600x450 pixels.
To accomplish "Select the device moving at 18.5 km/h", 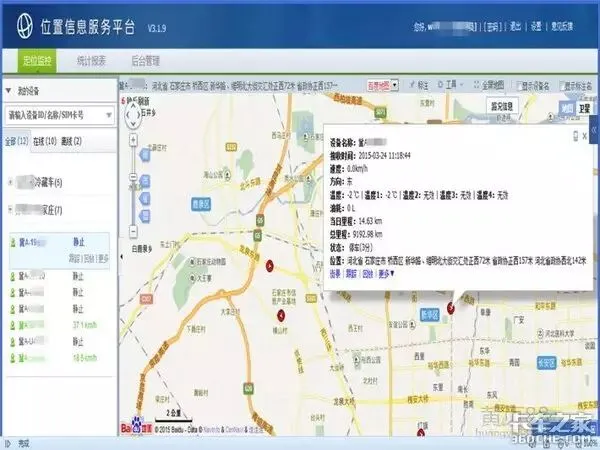I will click(x=59, y=358).
